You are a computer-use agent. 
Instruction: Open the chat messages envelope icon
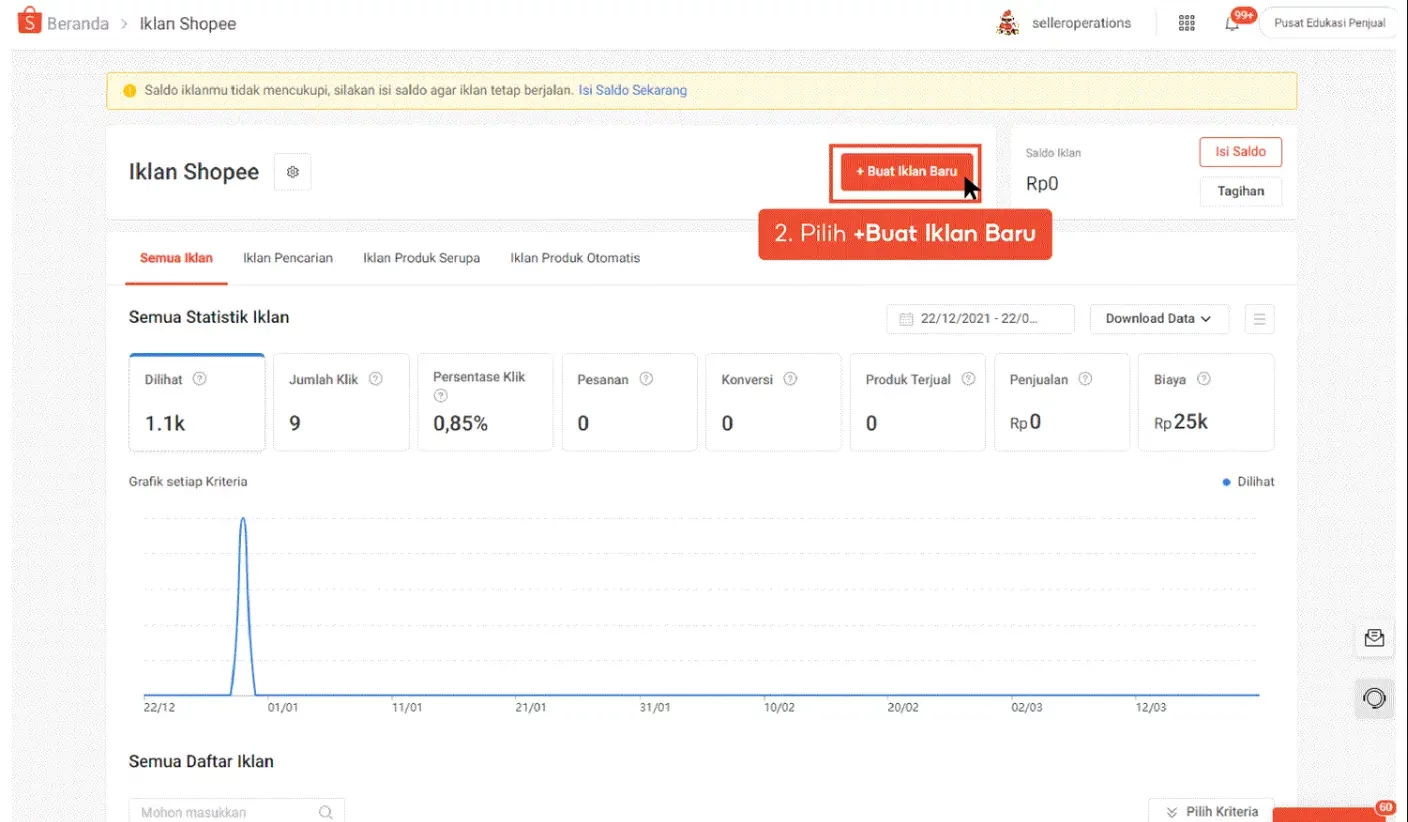1374,637
